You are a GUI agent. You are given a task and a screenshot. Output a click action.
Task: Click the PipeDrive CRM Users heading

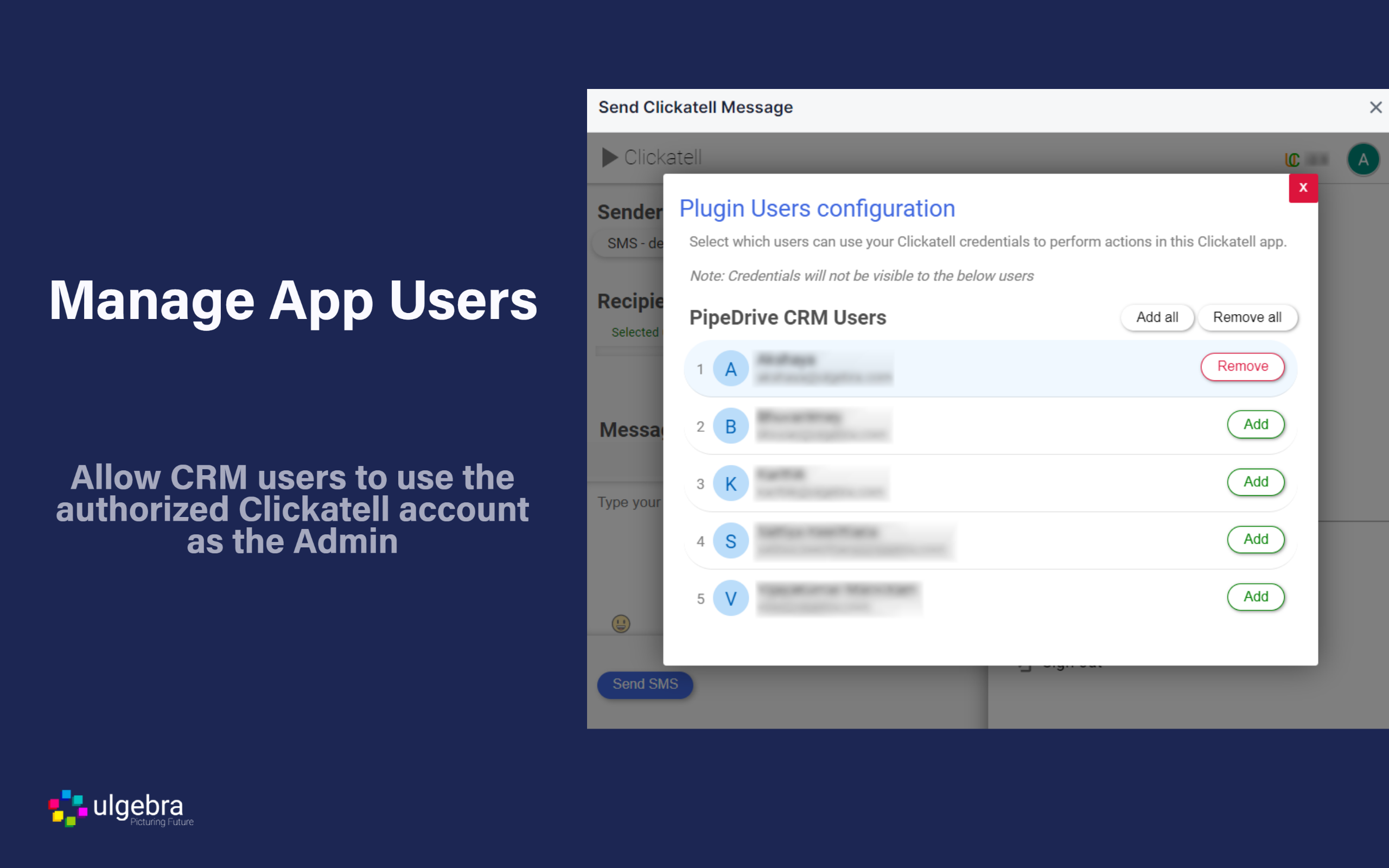pyautogui.click(x=787, y=317)
